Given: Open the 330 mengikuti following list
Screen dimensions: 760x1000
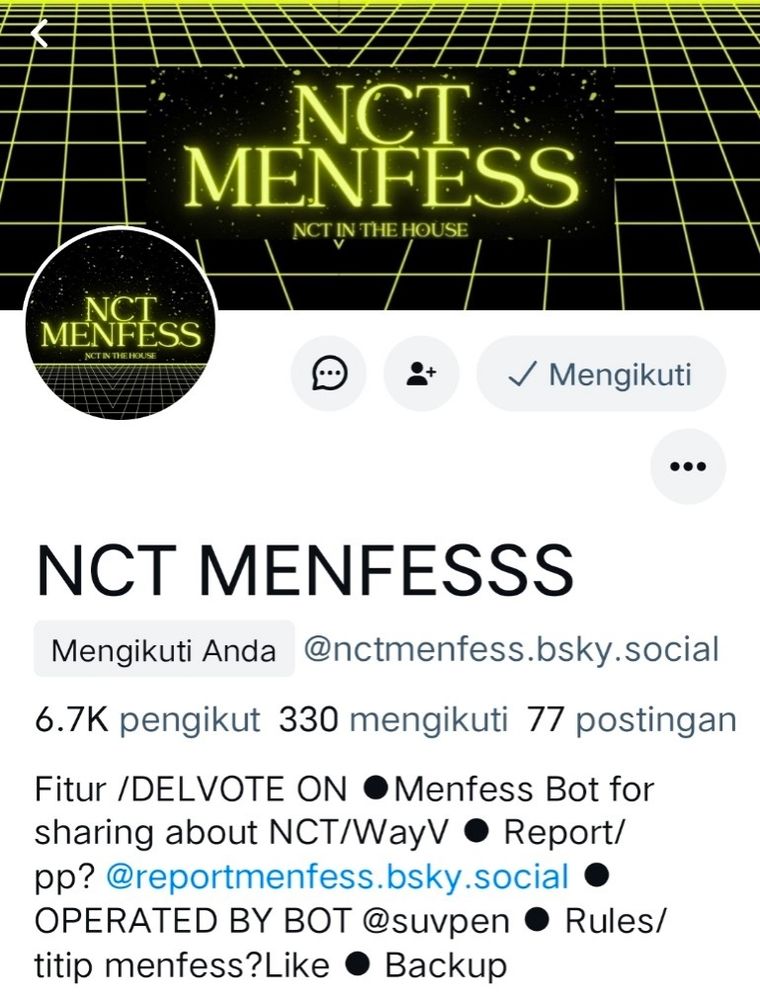Looking at the screenshot, I should pyautogui.click(x=393, y=720).
